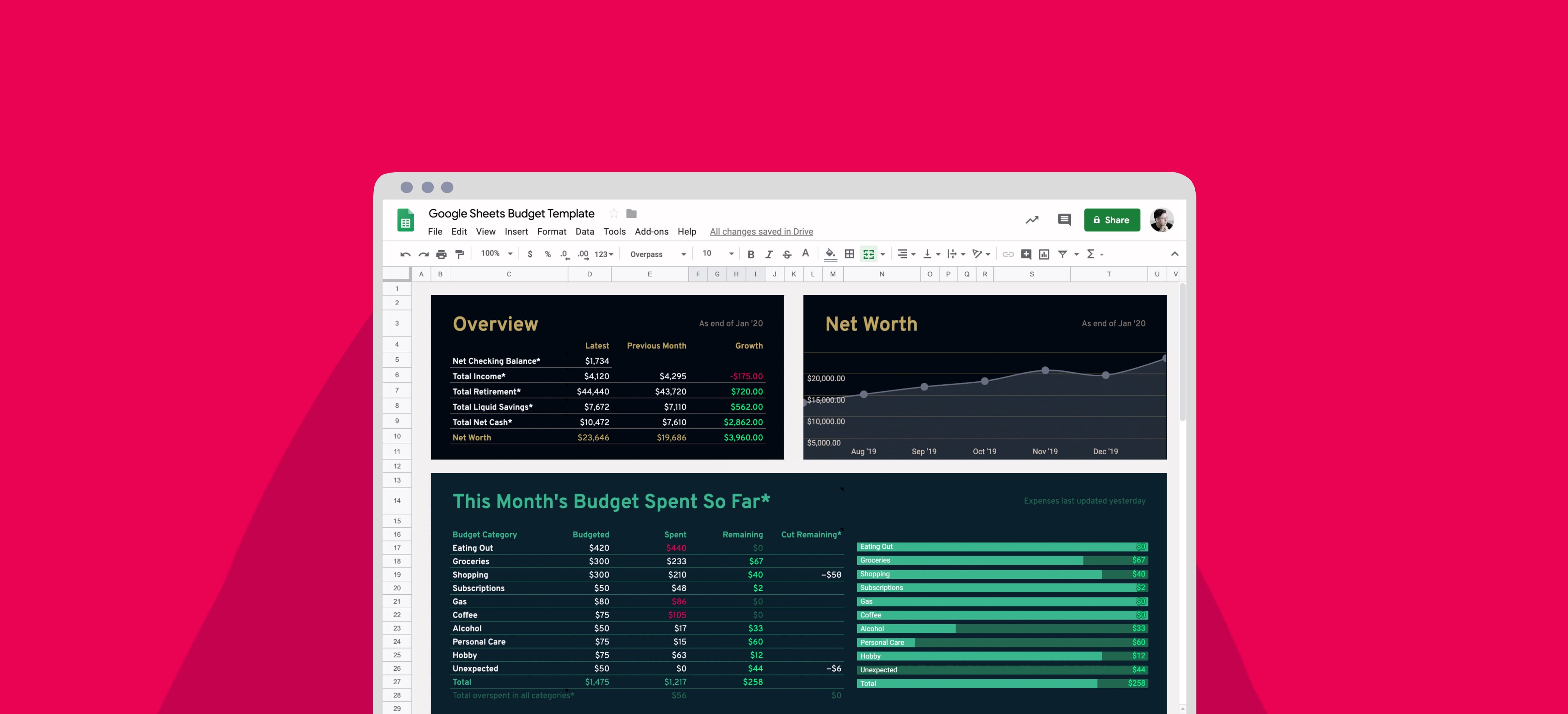Click the document title Google Sheets Budget Template

pyautogui.click(x=511, y=214)
